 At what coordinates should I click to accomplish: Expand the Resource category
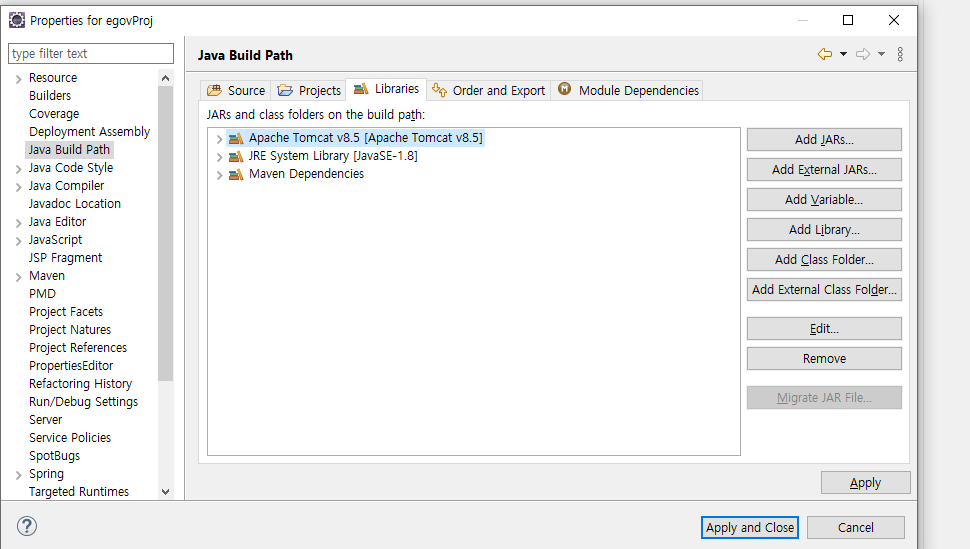click(x=19, y=79)
